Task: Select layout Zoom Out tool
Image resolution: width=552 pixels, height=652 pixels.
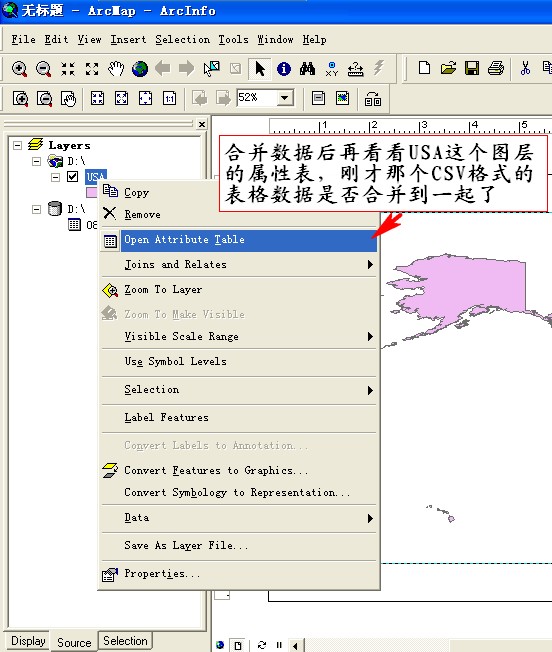Action: coord(44,99)
